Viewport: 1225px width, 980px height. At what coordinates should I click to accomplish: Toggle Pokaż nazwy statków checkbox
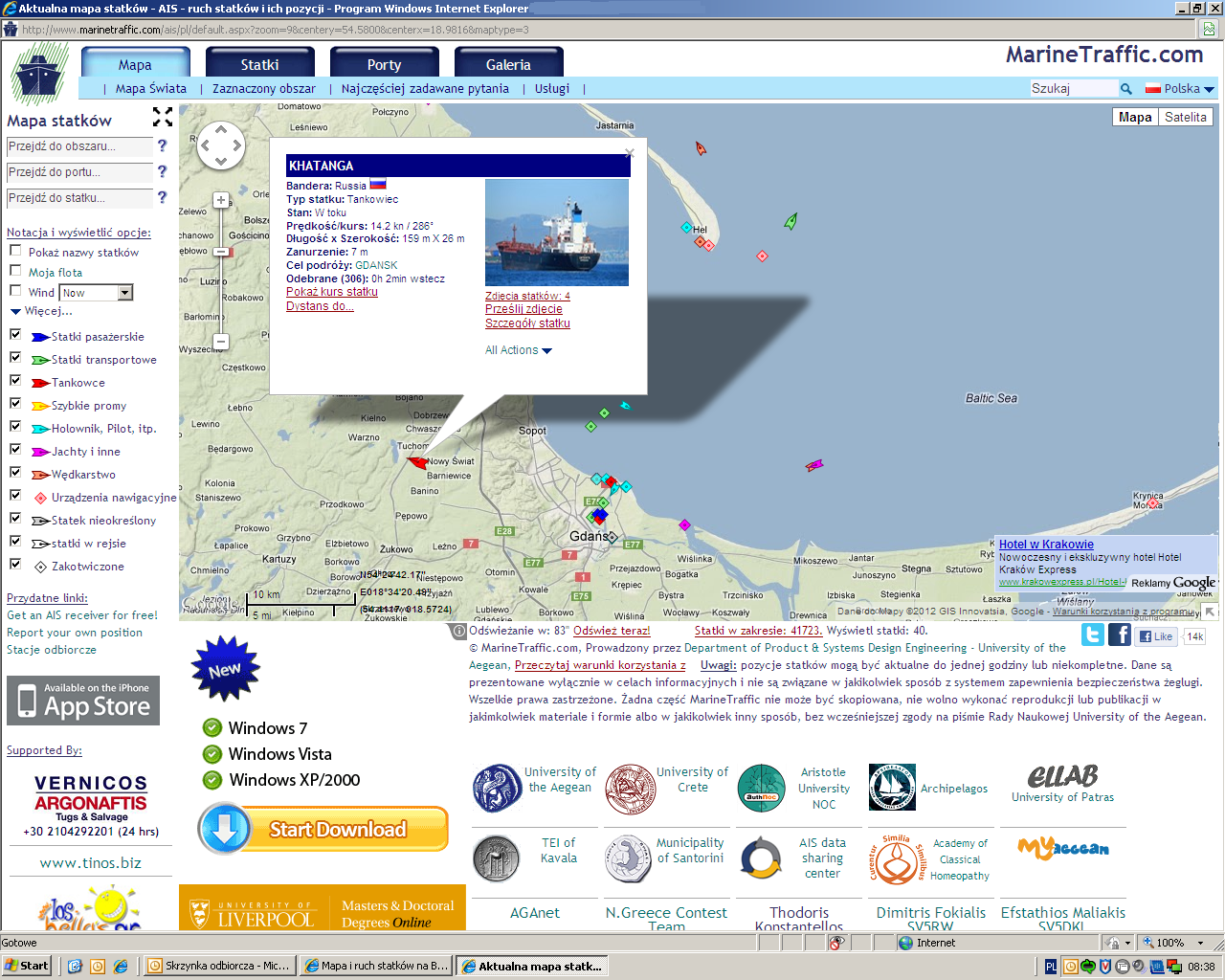click(15, 251)
